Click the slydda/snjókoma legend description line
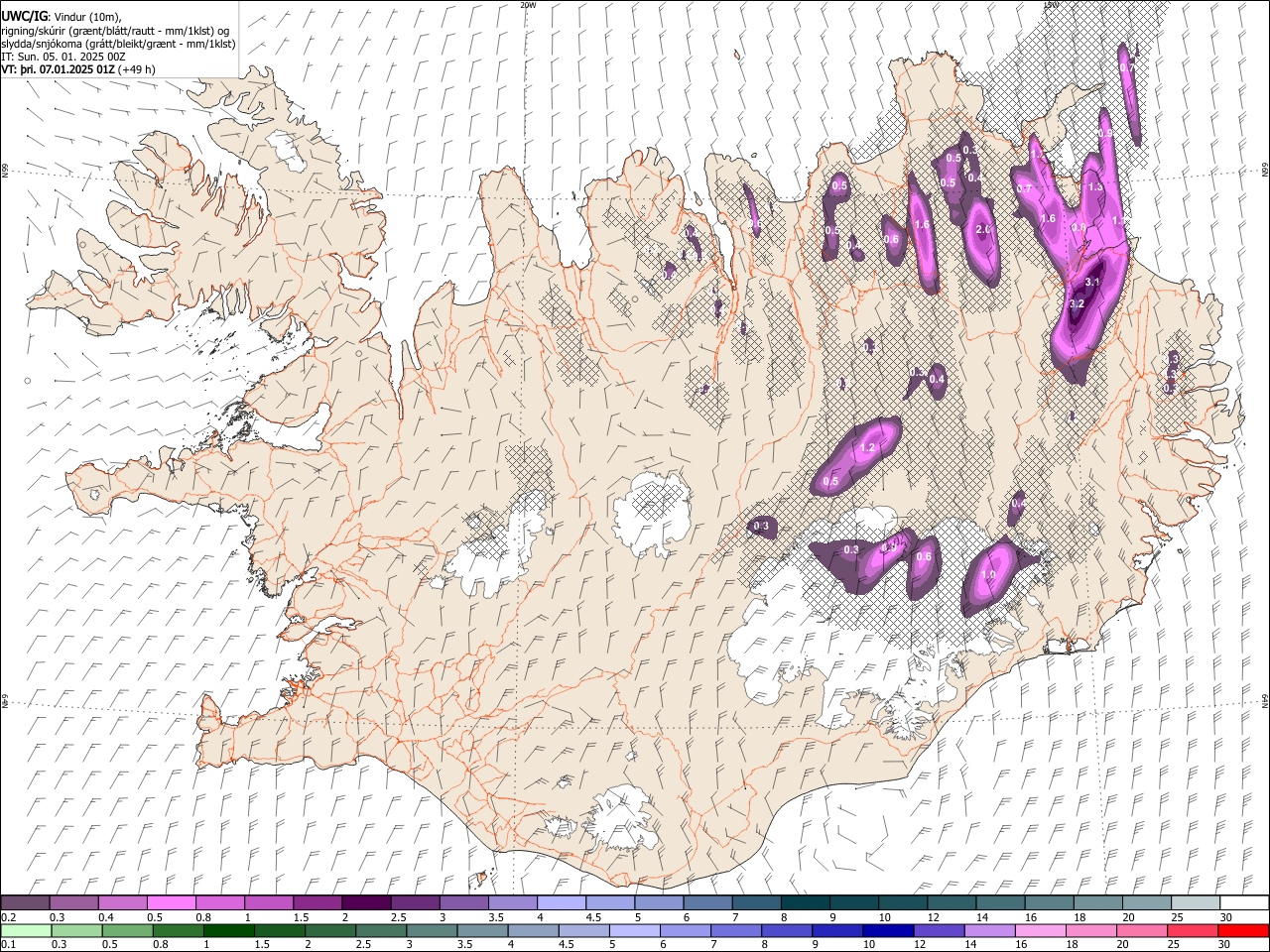 click(x=118, y=44)
